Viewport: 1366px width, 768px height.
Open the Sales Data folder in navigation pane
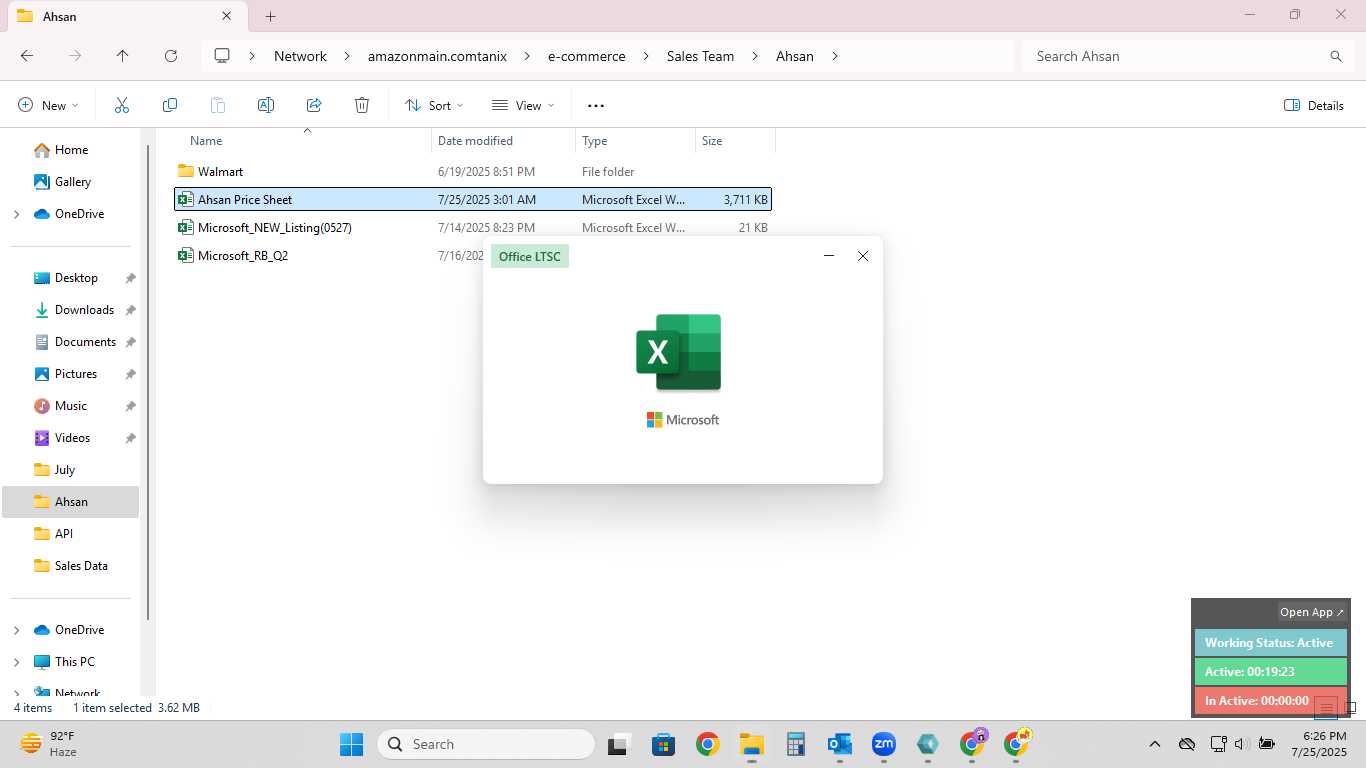[81, 566]
